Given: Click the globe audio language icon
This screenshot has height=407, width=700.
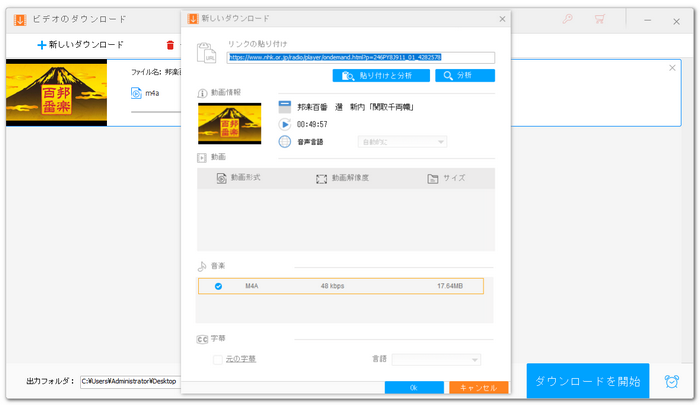Looking at the screenshot, I should pos(284,141).
